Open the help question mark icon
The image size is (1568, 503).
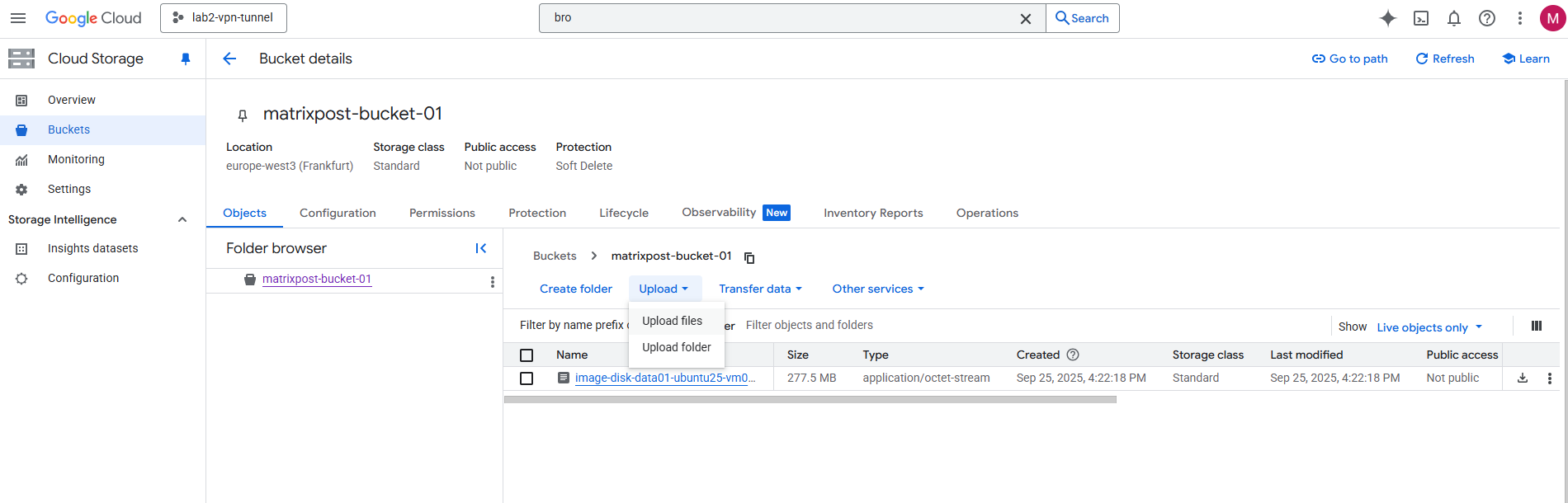click(x=1487, y=18)
